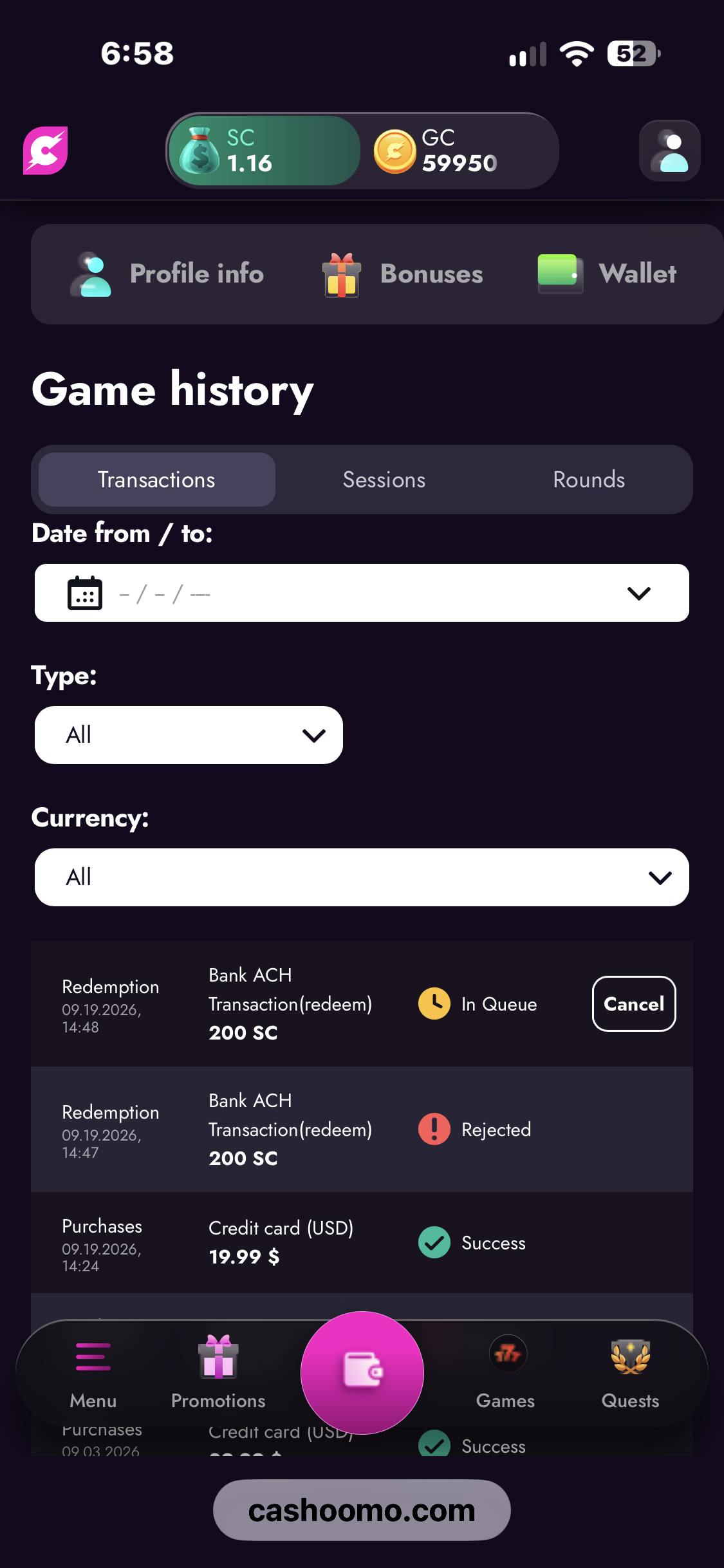Screen dimensions: 724x1568
Task: Open the user profile avatar icon
Action: 670,151
